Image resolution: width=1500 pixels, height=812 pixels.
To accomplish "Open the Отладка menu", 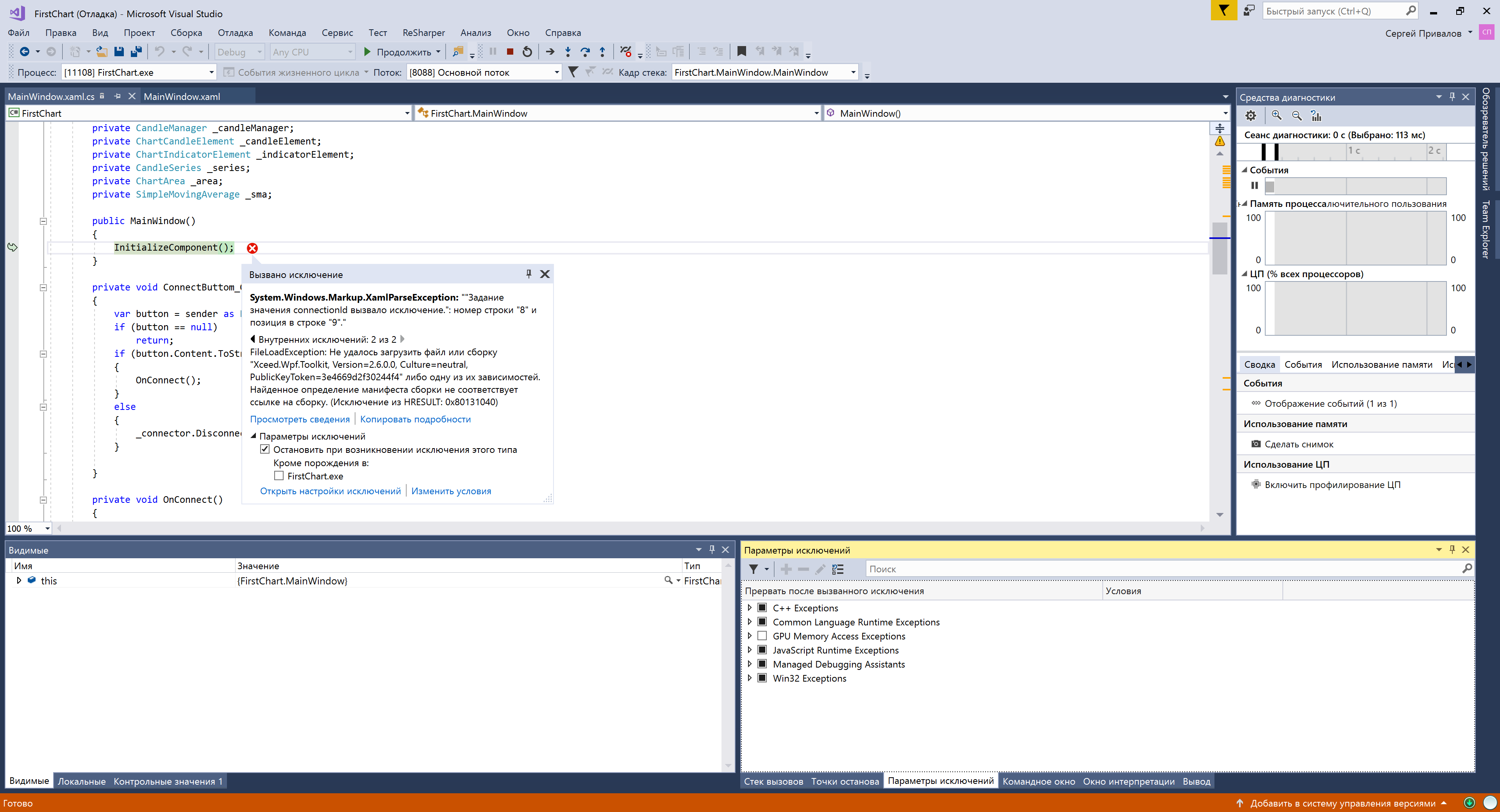I will click(x=235, y=32).
